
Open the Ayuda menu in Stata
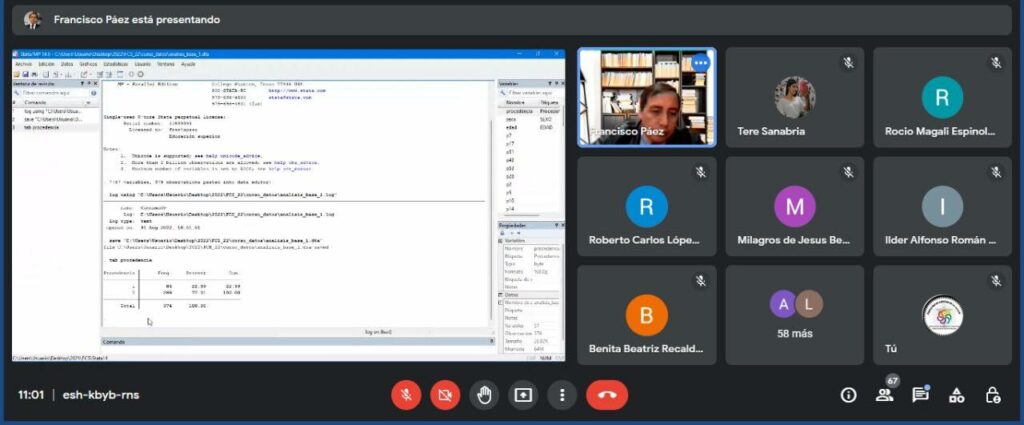(x=188, y=64)
